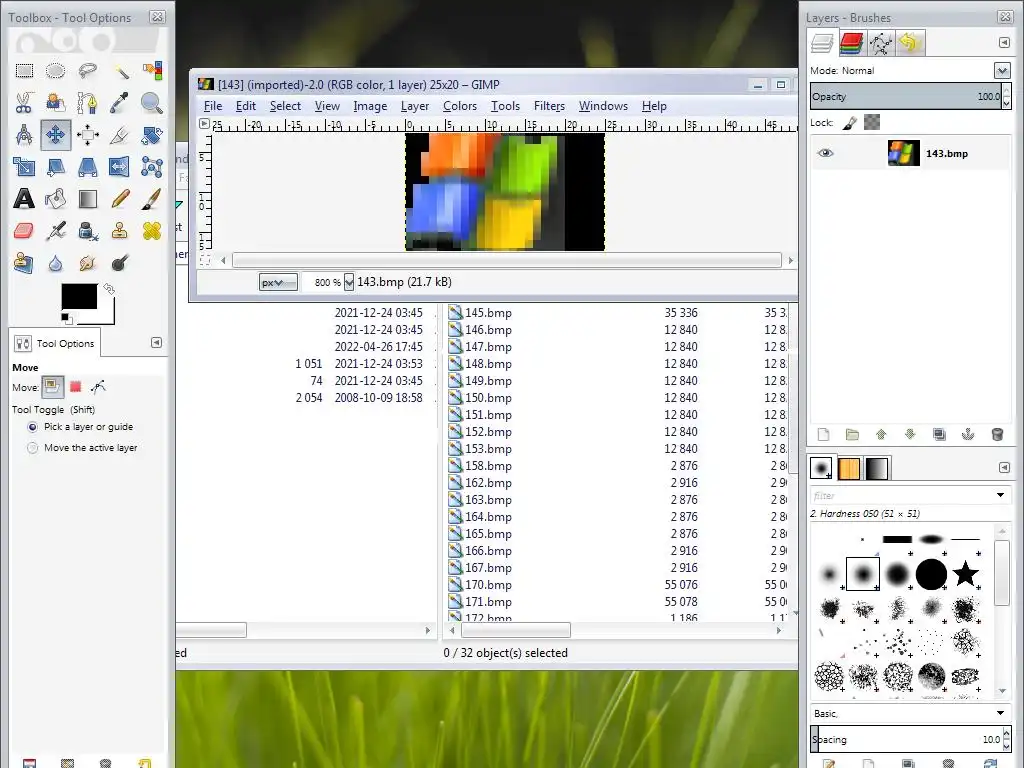Screen dimensions: 1024x768
Task: Open the Tool Options tab menu arrow
Action: [156, 343]
